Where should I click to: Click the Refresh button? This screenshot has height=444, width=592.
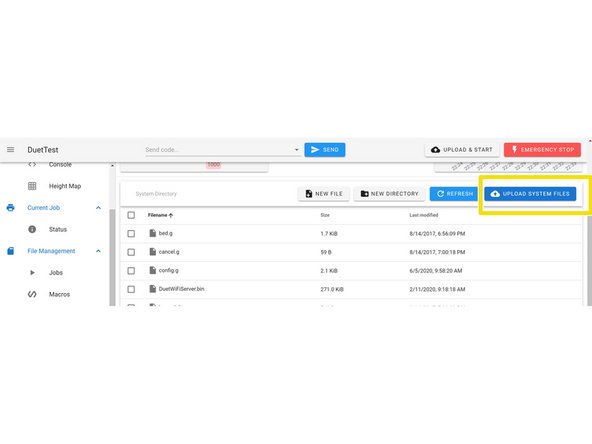(455, 194)
